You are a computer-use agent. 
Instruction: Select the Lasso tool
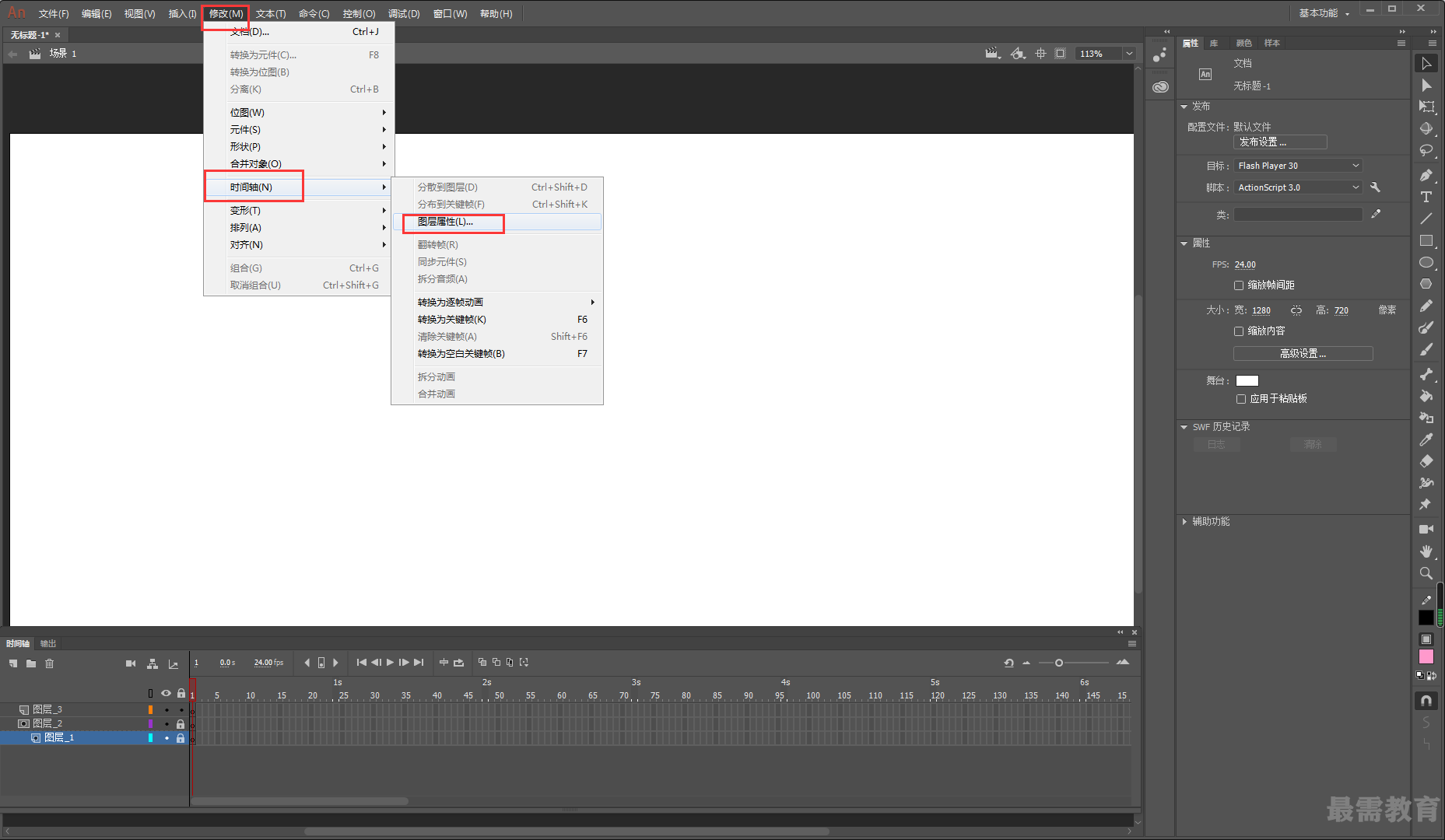pyautogui.click(x=1426, y=150)
